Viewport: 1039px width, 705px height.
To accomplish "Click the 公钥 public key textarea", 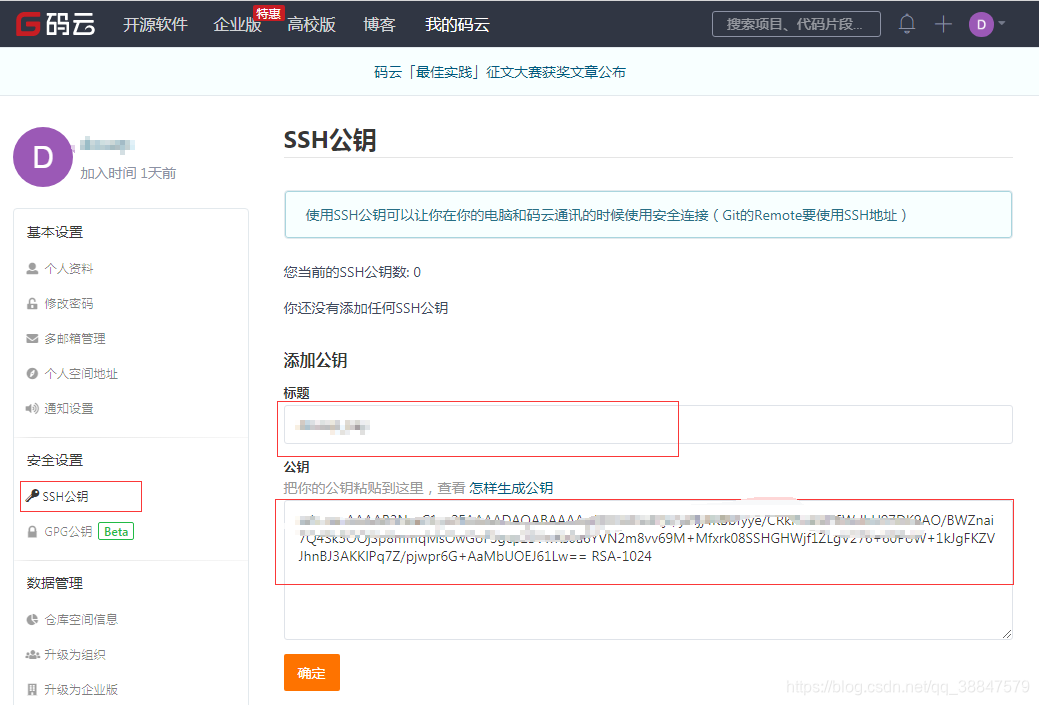I will click(x=648, y=570).
